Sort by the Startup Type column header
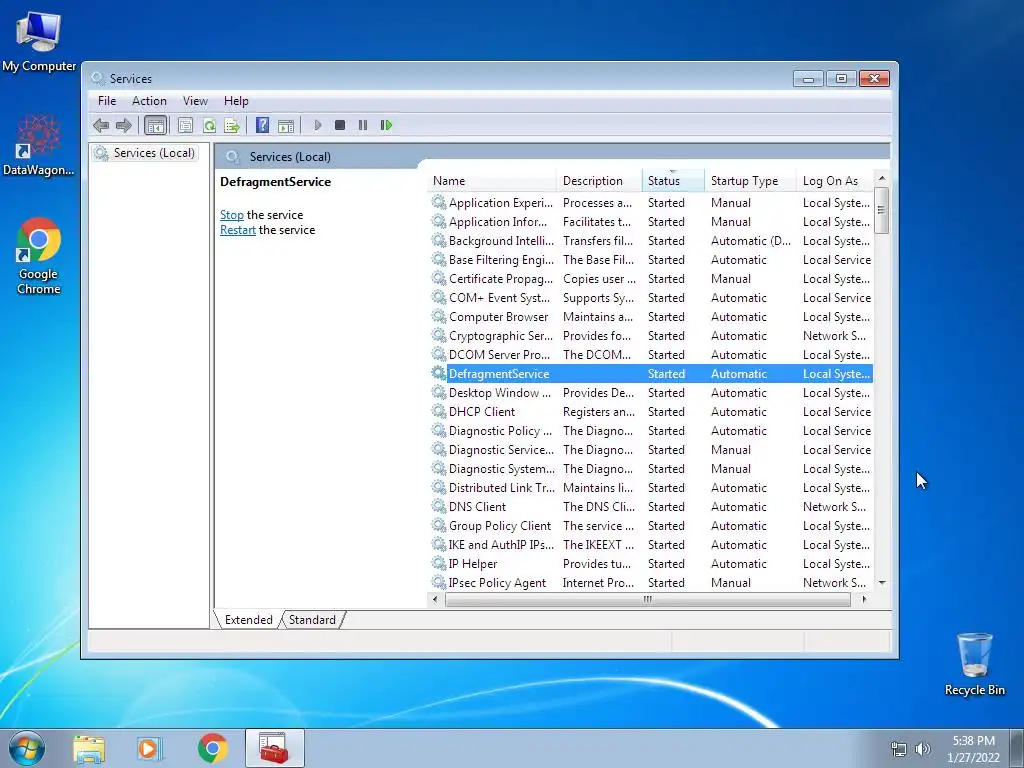Screen dimensions: 1024x768 pos(750,181)
